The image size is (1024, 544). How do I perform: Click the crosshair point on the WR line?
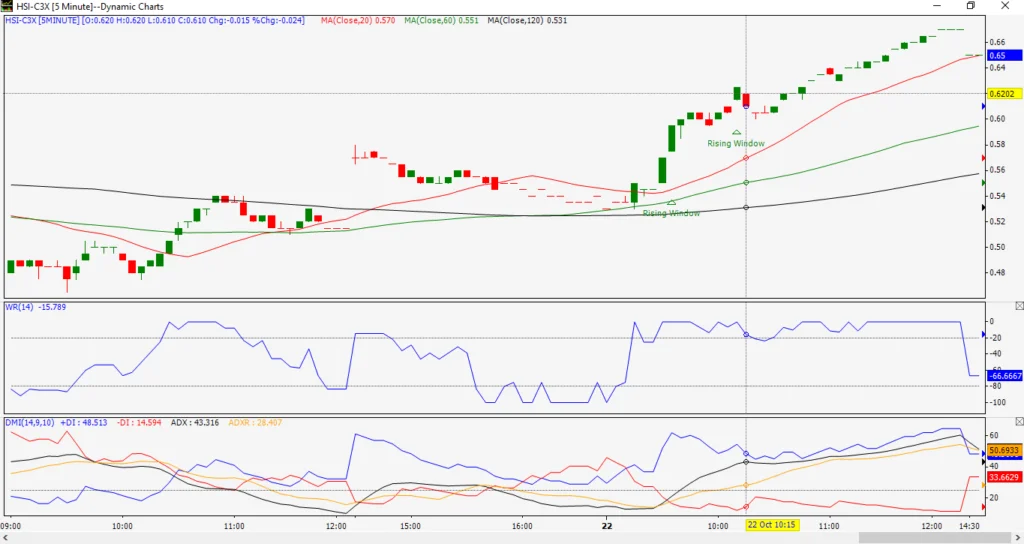coord(746,334)
